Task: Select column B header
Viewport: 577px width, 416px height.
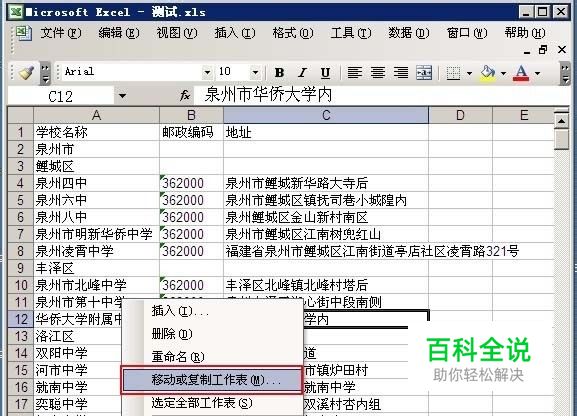Action: pyautogui.click(x=191, y=115)
